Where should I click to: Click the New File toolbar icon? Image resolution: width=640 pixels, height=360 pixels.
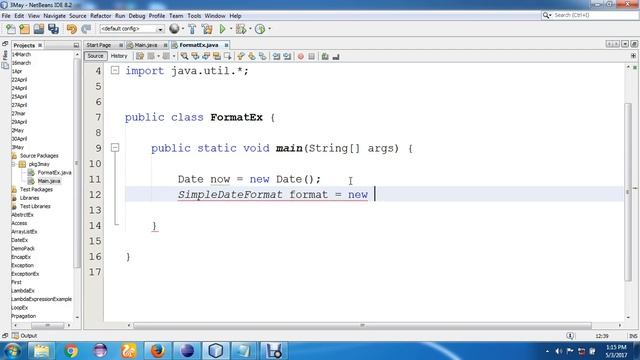[x=11, y=29]
